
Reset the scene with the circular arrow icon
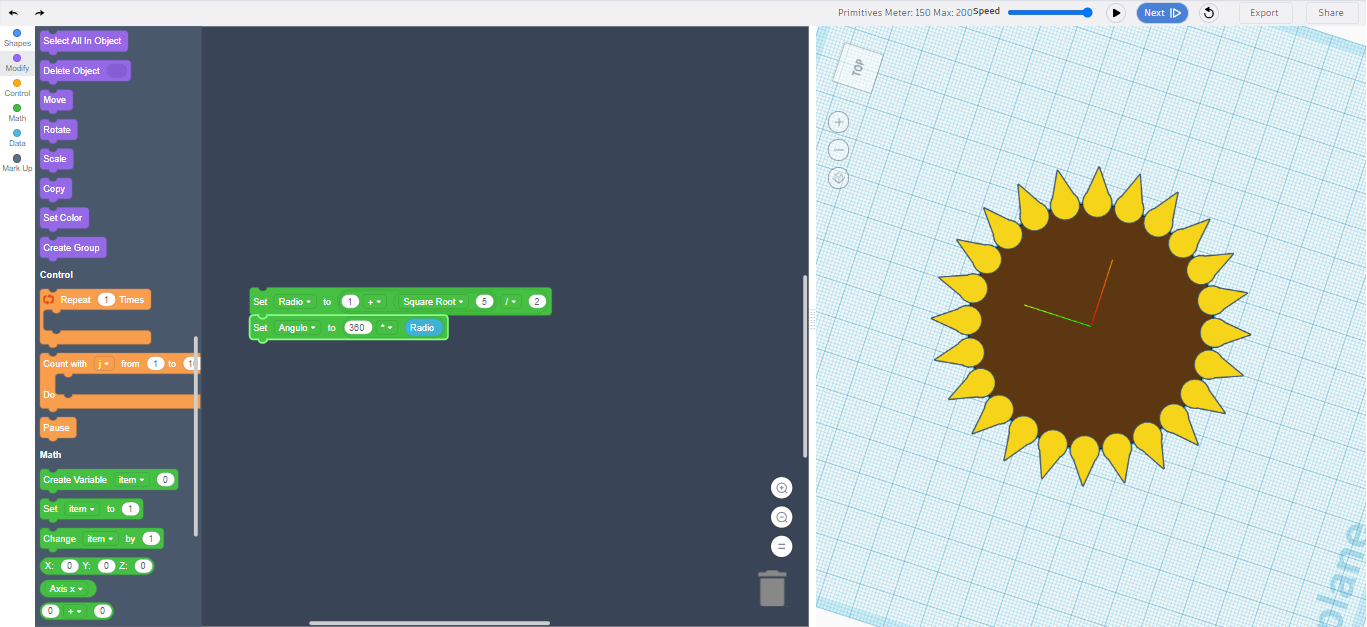[1208, 13]
